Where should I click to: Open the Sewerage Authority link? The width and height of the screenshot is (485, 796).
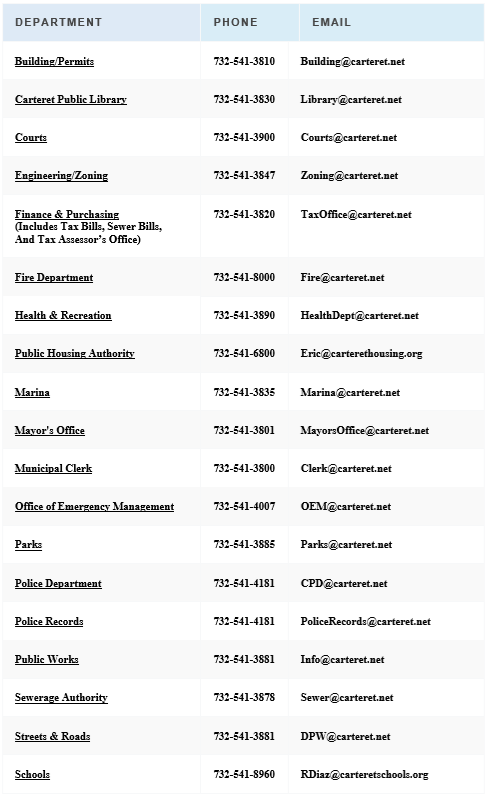(61, 698)
